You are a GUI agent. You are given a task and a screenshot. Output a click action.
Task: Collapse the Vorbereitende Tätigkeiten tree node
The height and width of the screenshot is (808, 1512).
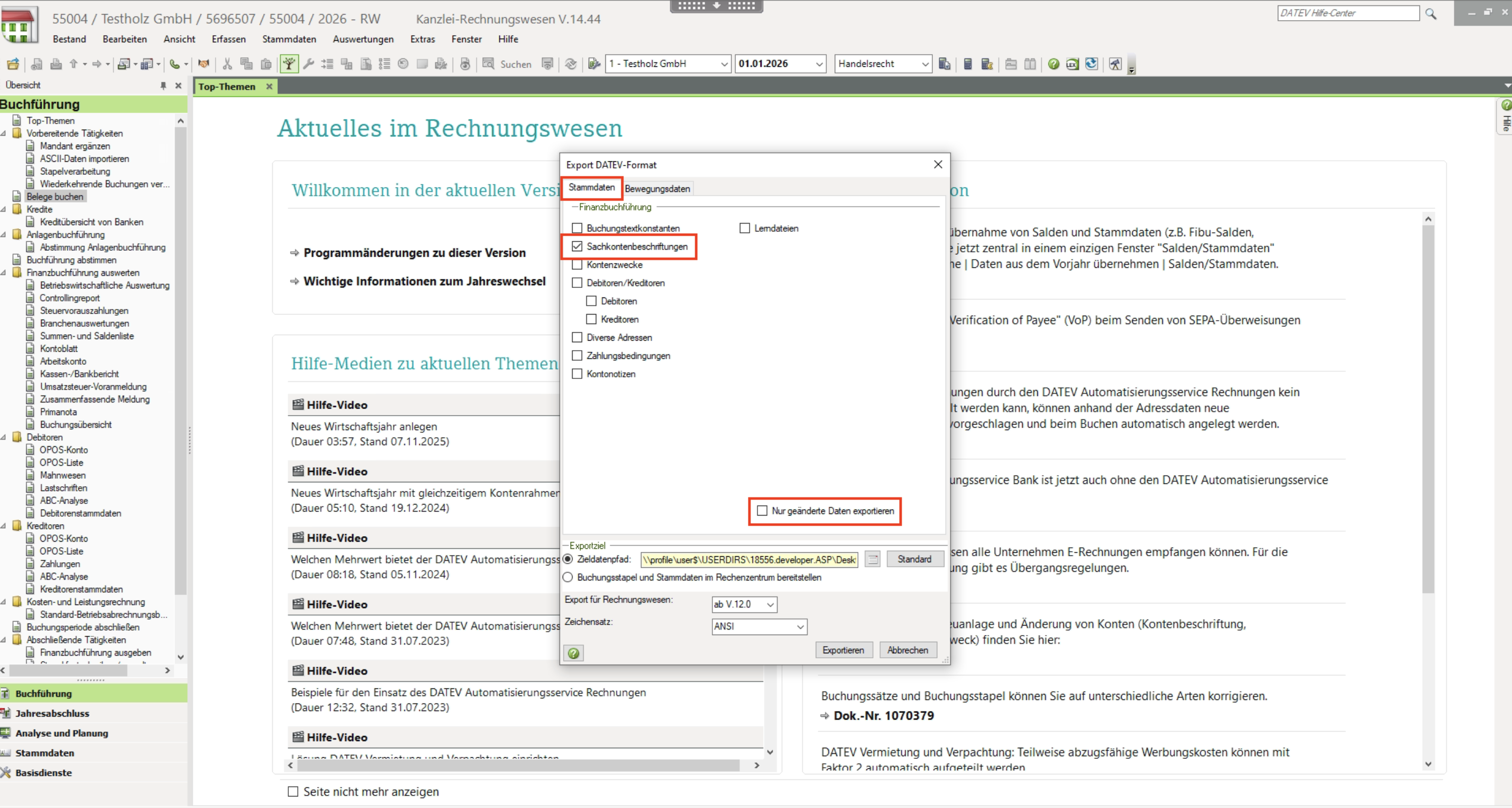coord(4,133)
